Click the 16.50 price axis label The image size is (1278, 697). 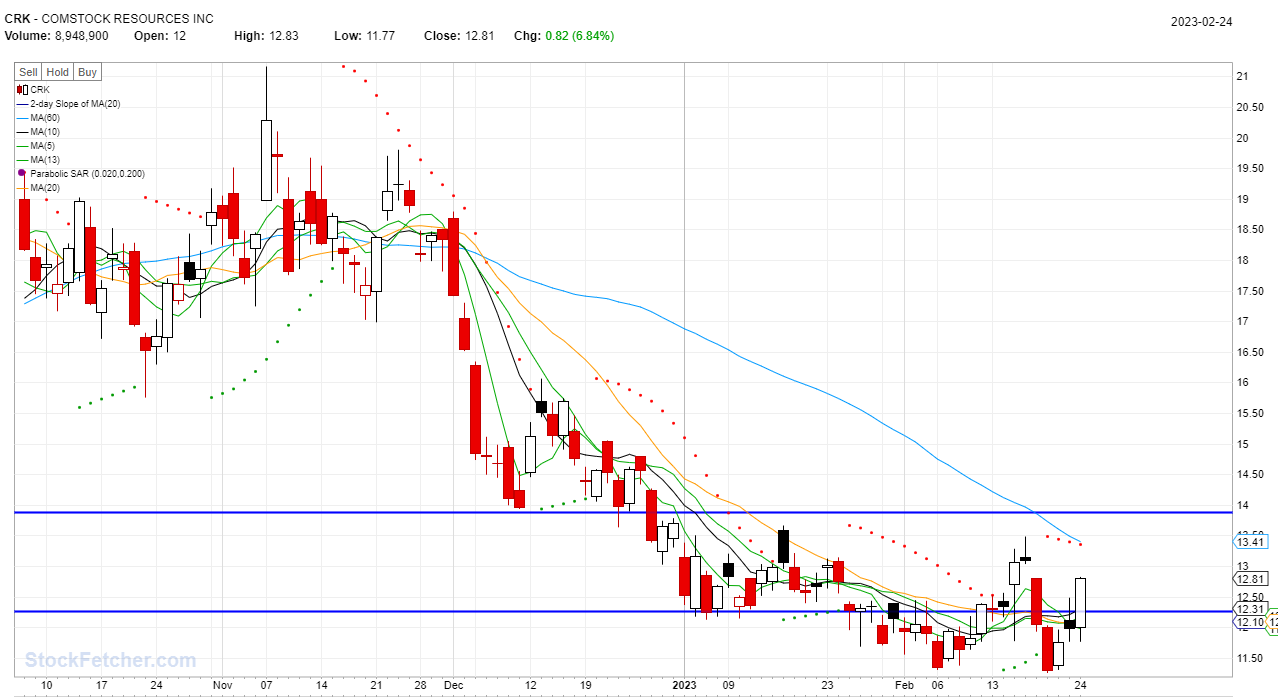pyautogui.click(x=1248, y=352)
